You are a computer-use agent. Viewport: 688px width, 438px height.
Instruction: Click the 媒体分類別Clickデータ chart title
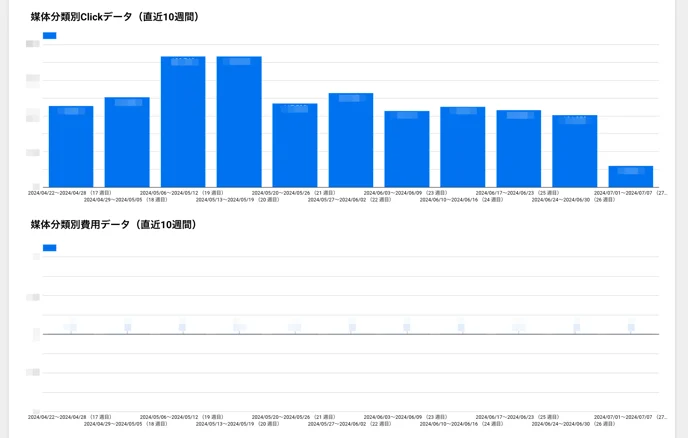coord(114,17)
